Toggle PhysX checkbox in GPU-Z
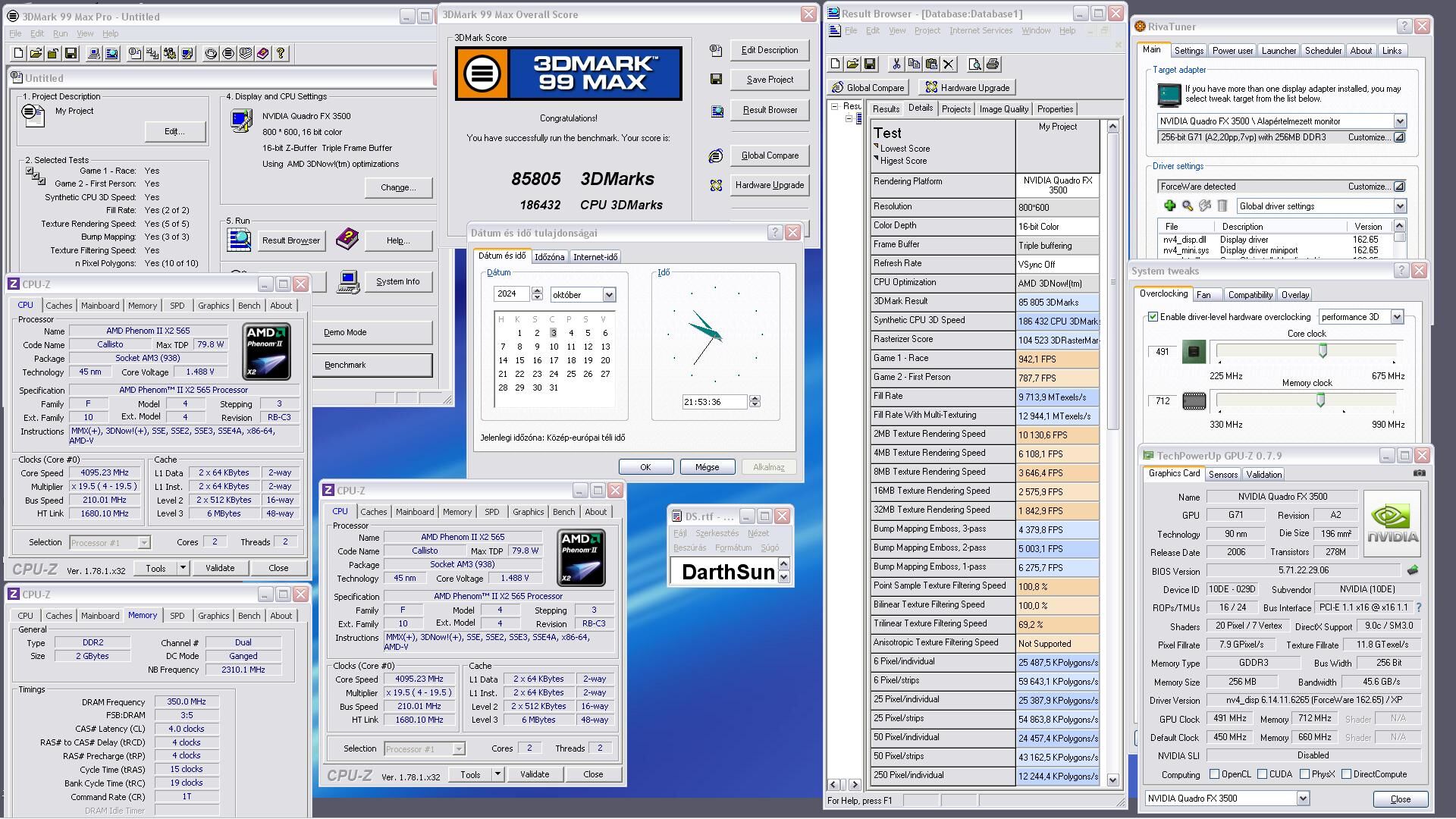1456x819 pixels. [x=1304, y=774]
